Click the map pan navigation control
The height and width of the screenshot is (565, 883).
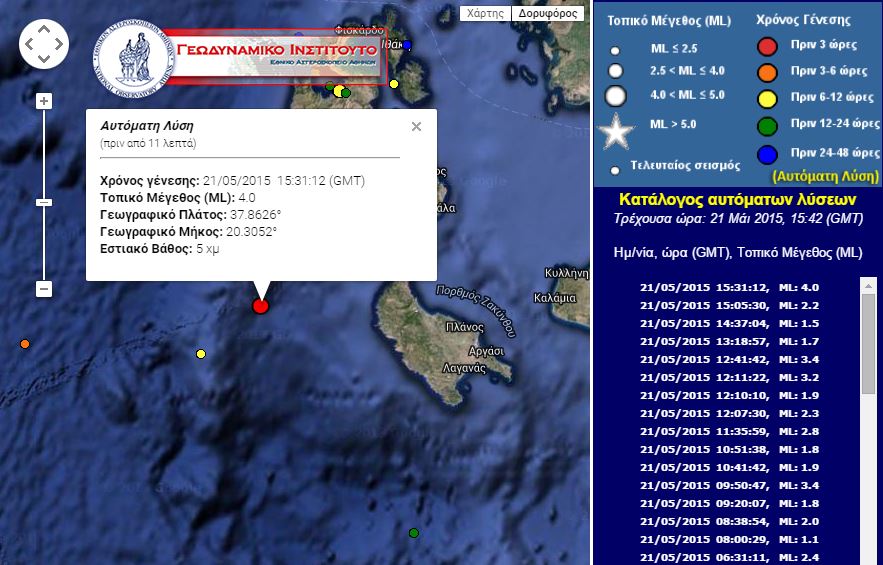coord(44,43)
